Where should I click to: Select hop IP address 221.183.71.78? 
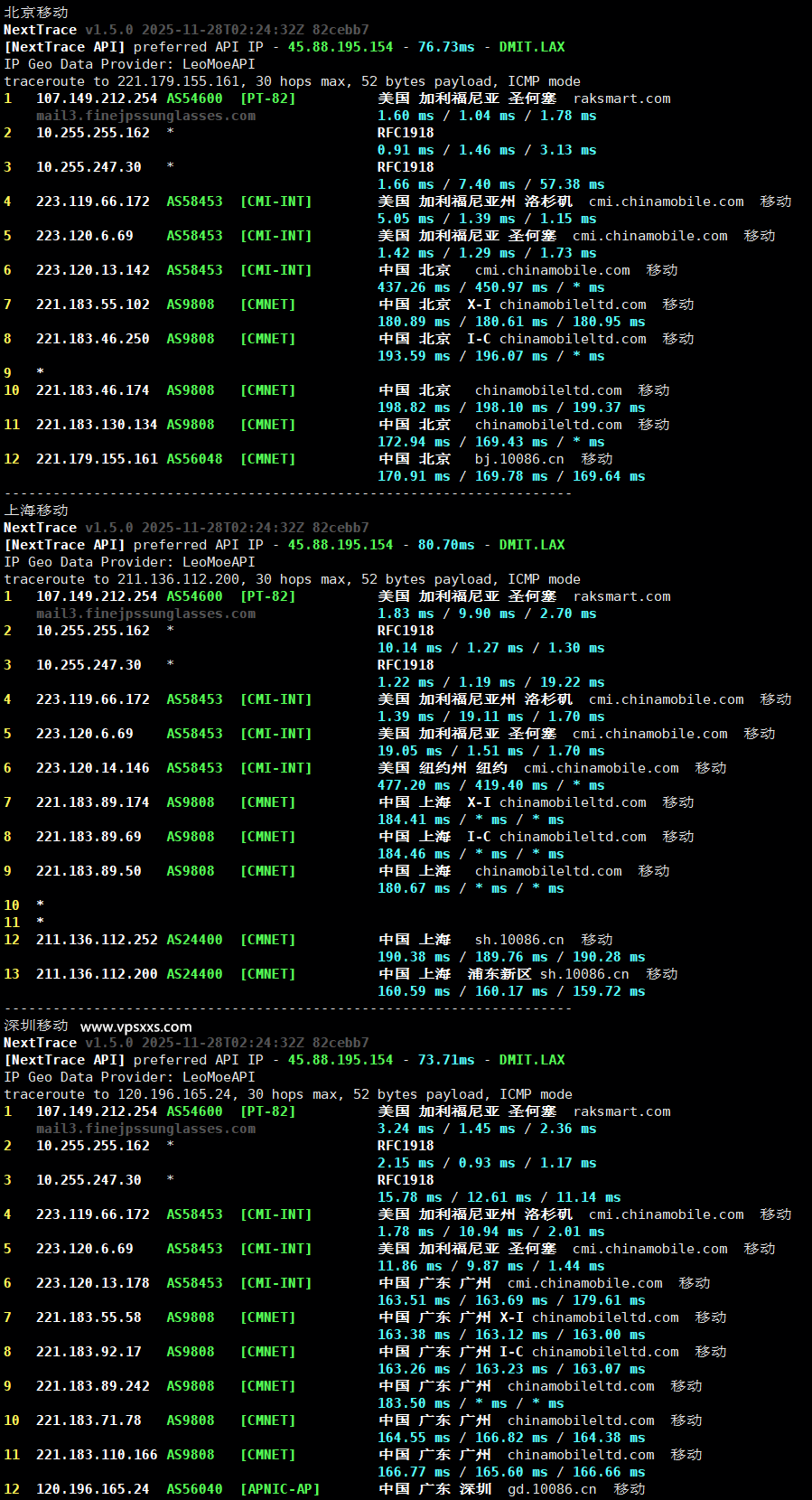(89, 1420)
